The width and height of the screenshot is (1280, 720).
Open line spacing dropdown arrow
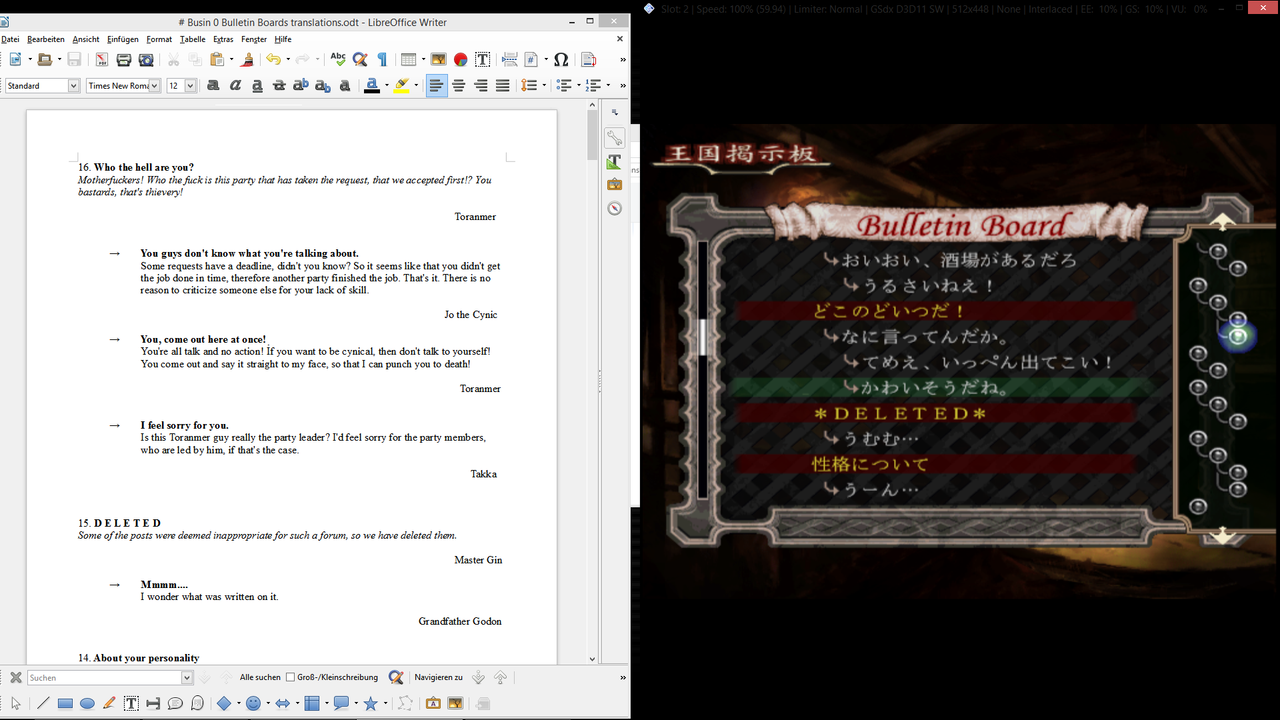(544, 86)
